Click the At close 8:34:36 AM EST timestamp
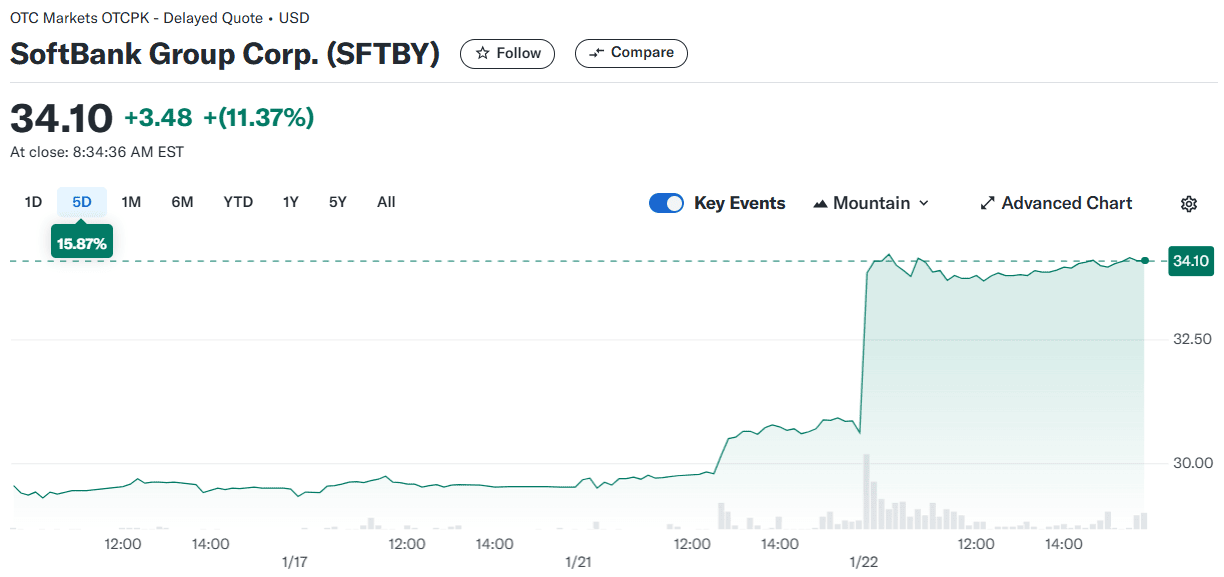The width and height of the screenshot is (1224, 577). (97, 153)
